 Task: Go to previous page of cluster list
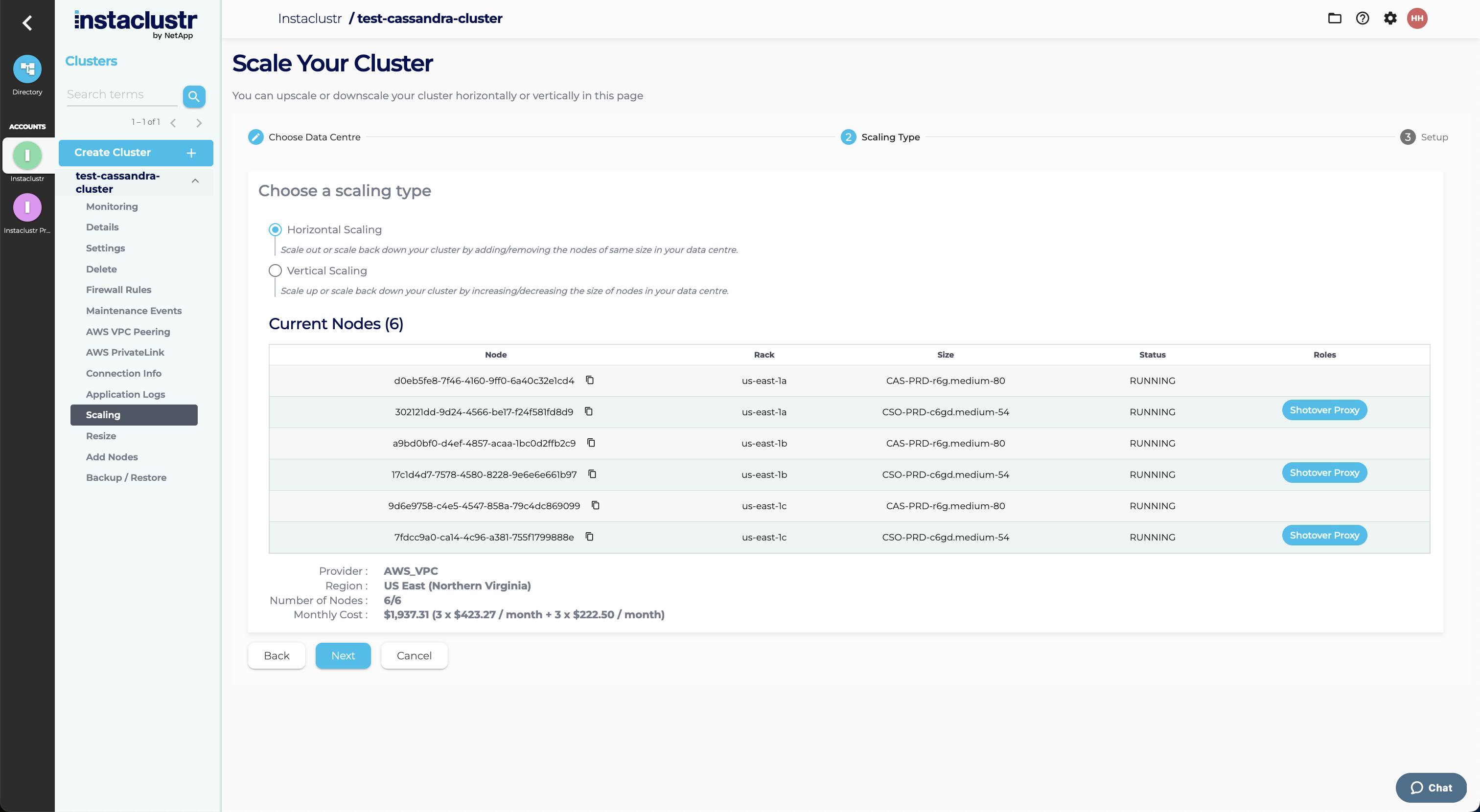173,123
